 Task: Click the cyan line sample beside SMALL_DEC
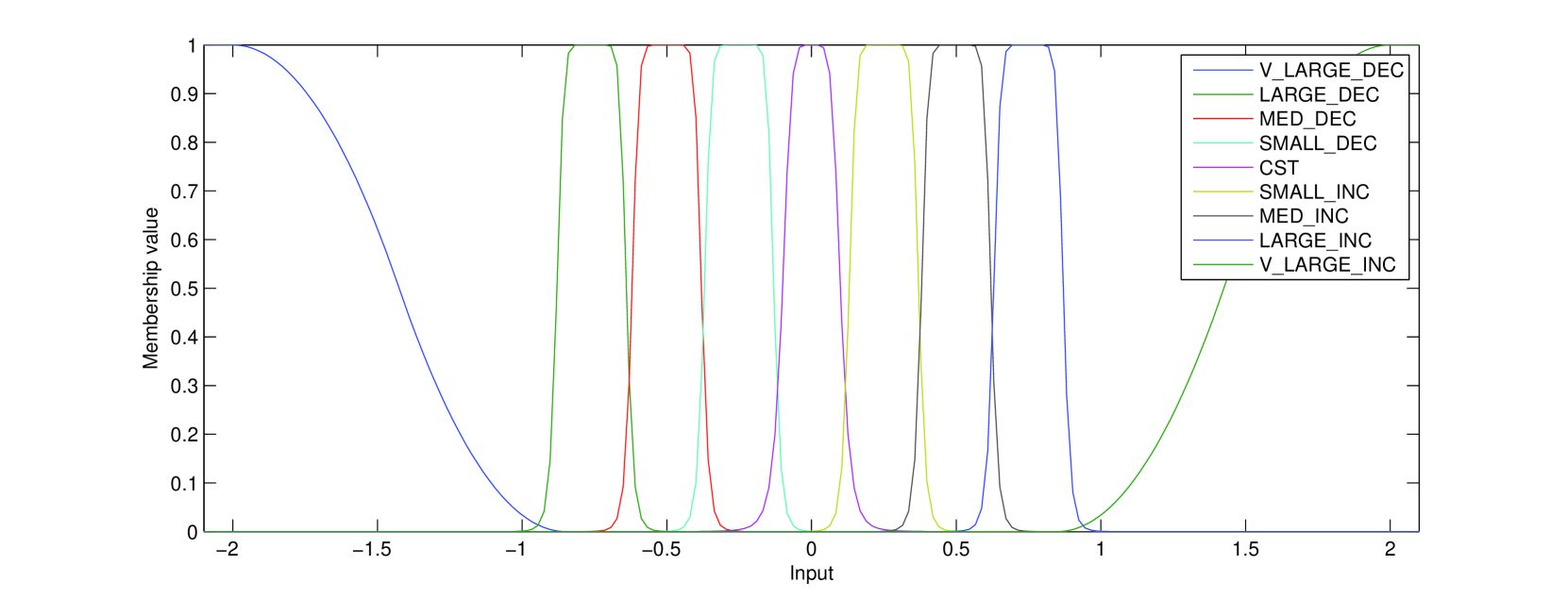(1222, 143)
